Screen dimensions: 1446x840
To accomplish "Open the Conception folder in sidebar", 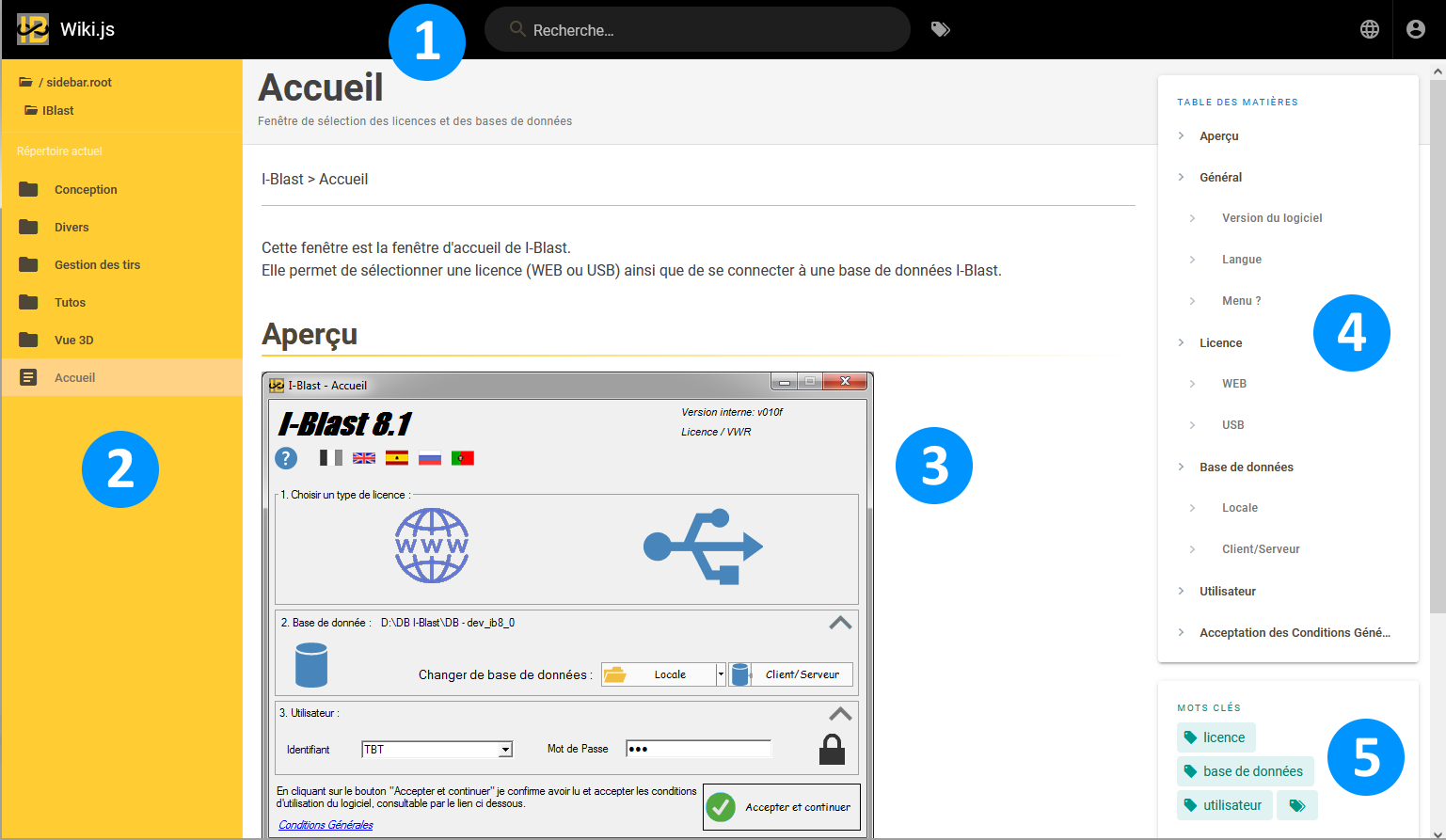I will point(86,189).
